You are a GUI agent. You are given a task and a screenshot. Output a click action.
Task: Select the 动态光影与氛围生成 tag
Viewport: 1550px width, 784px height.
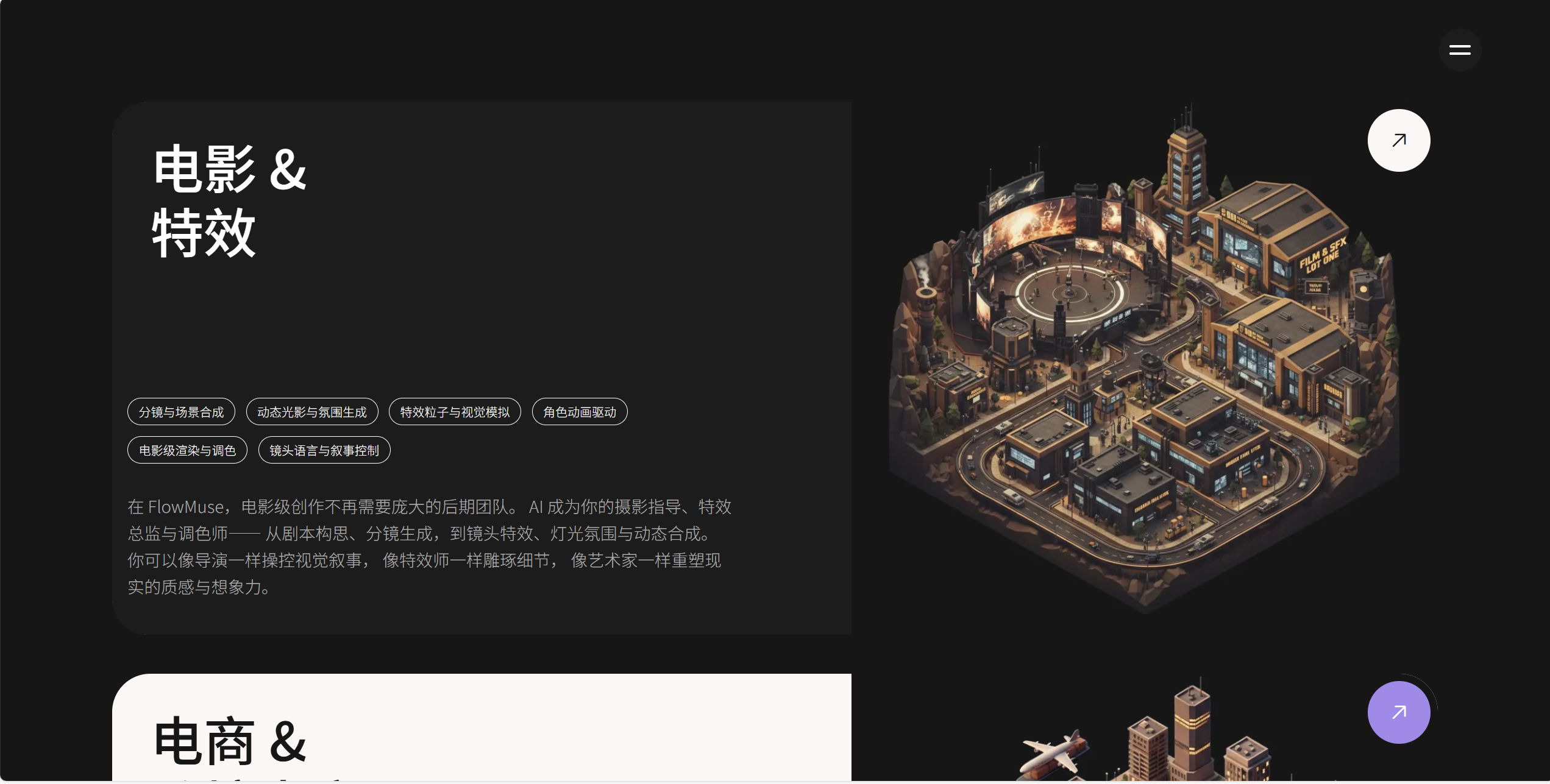coord(312,412)
